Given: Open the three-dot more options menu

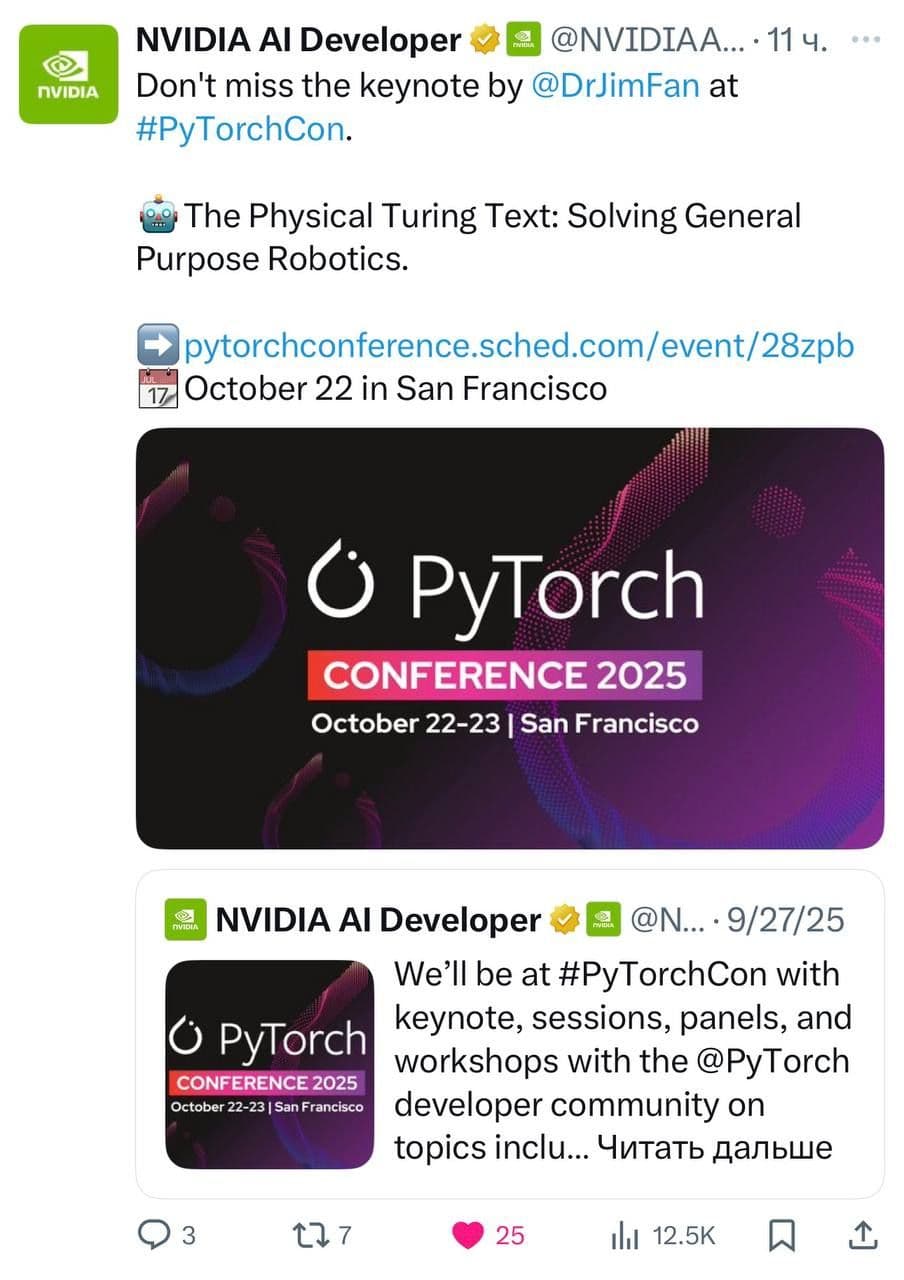Looking at the screenshot, I should 863,40.
